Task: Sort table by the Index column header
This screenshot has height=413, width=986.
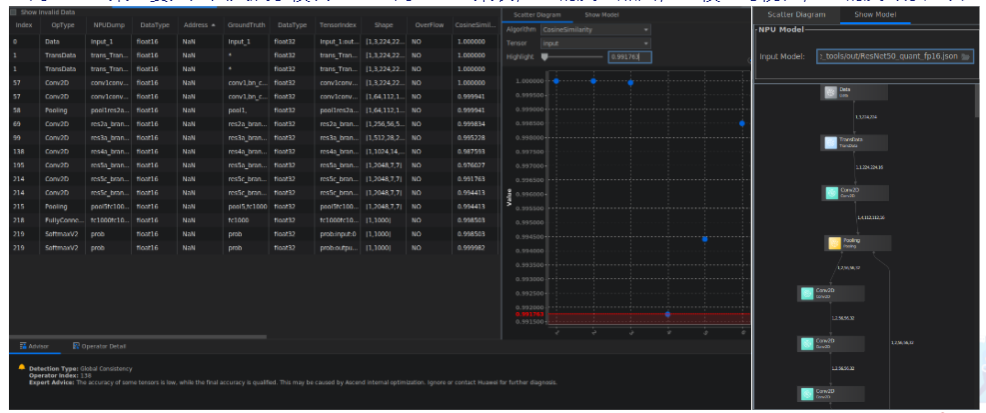Action: (x=24, y=25)
